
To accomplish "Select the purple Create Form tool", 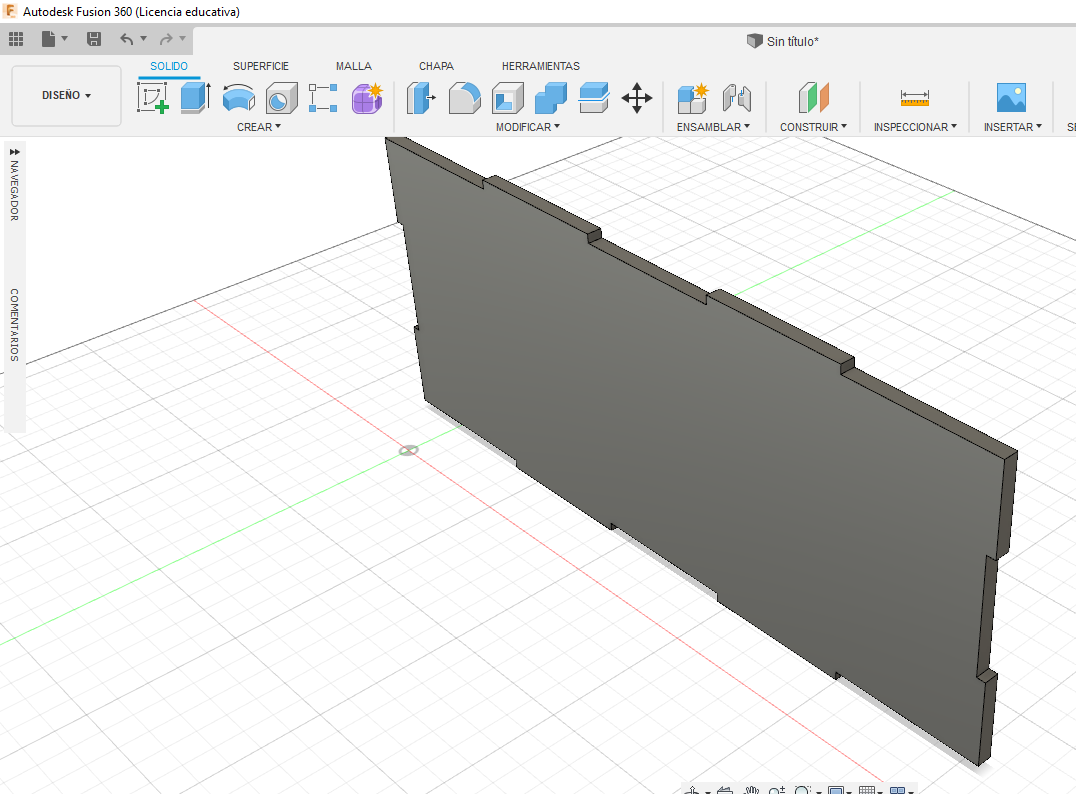I will 367,97.
